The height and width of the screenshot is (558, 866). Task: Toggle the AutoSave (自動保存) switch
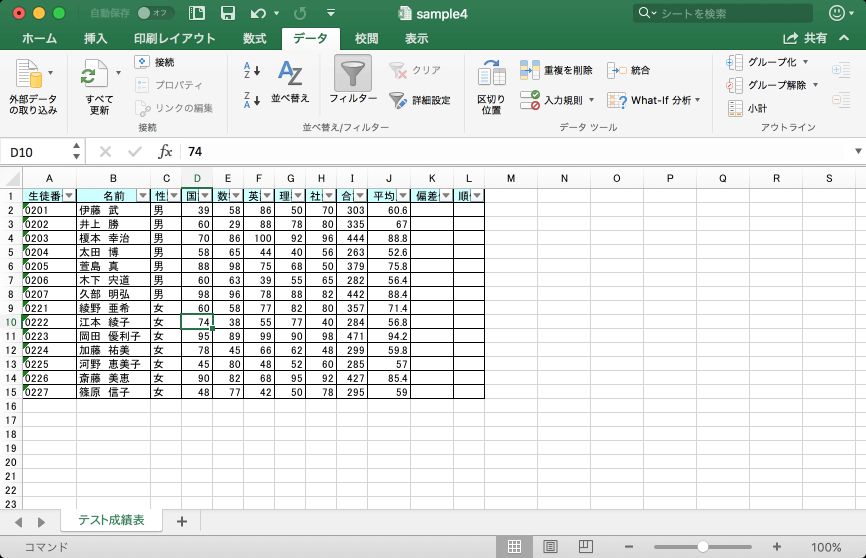[155, 13]
